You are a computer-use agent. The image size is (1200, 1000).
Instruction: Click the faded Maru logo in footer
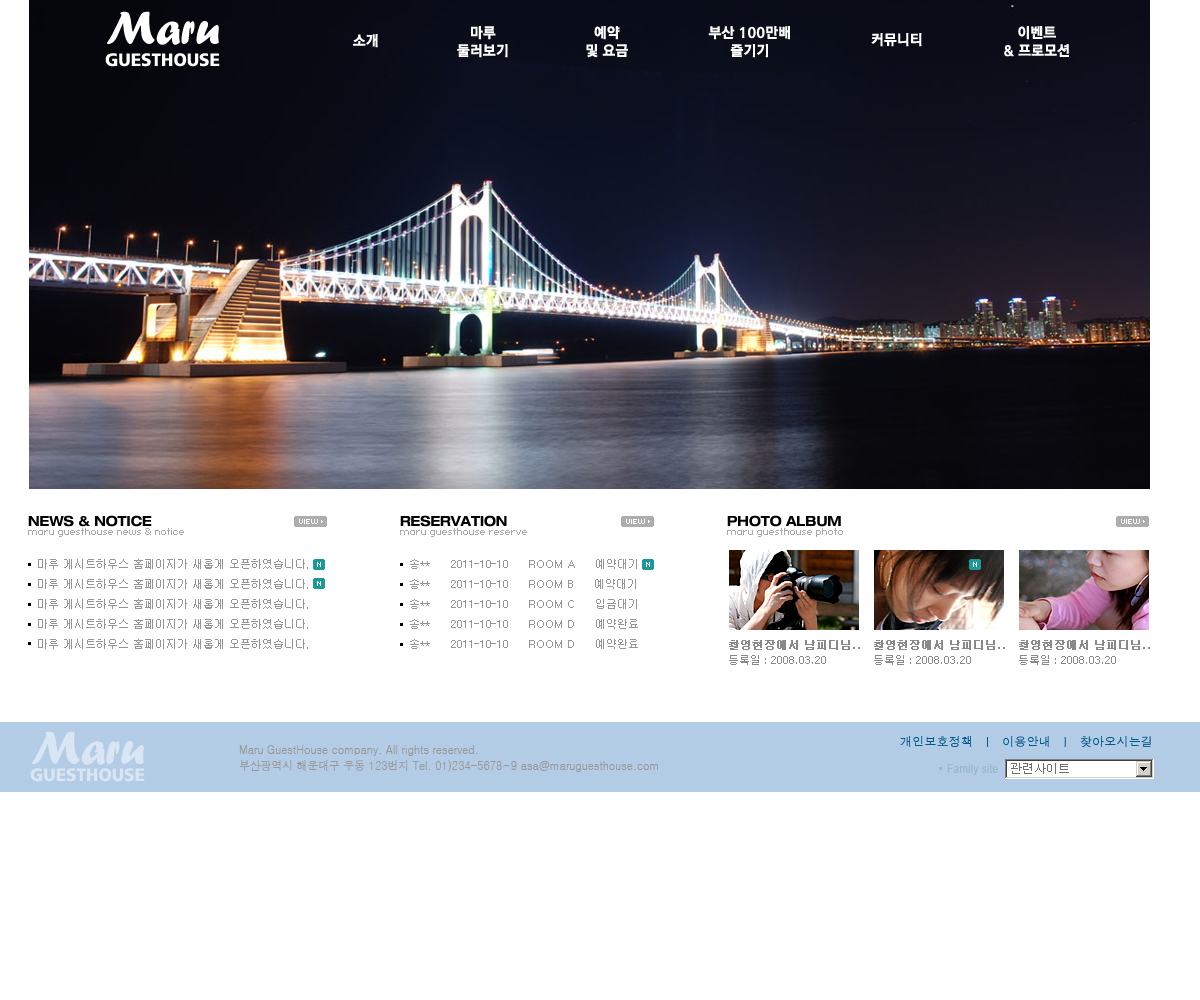[x=87, y=757]
